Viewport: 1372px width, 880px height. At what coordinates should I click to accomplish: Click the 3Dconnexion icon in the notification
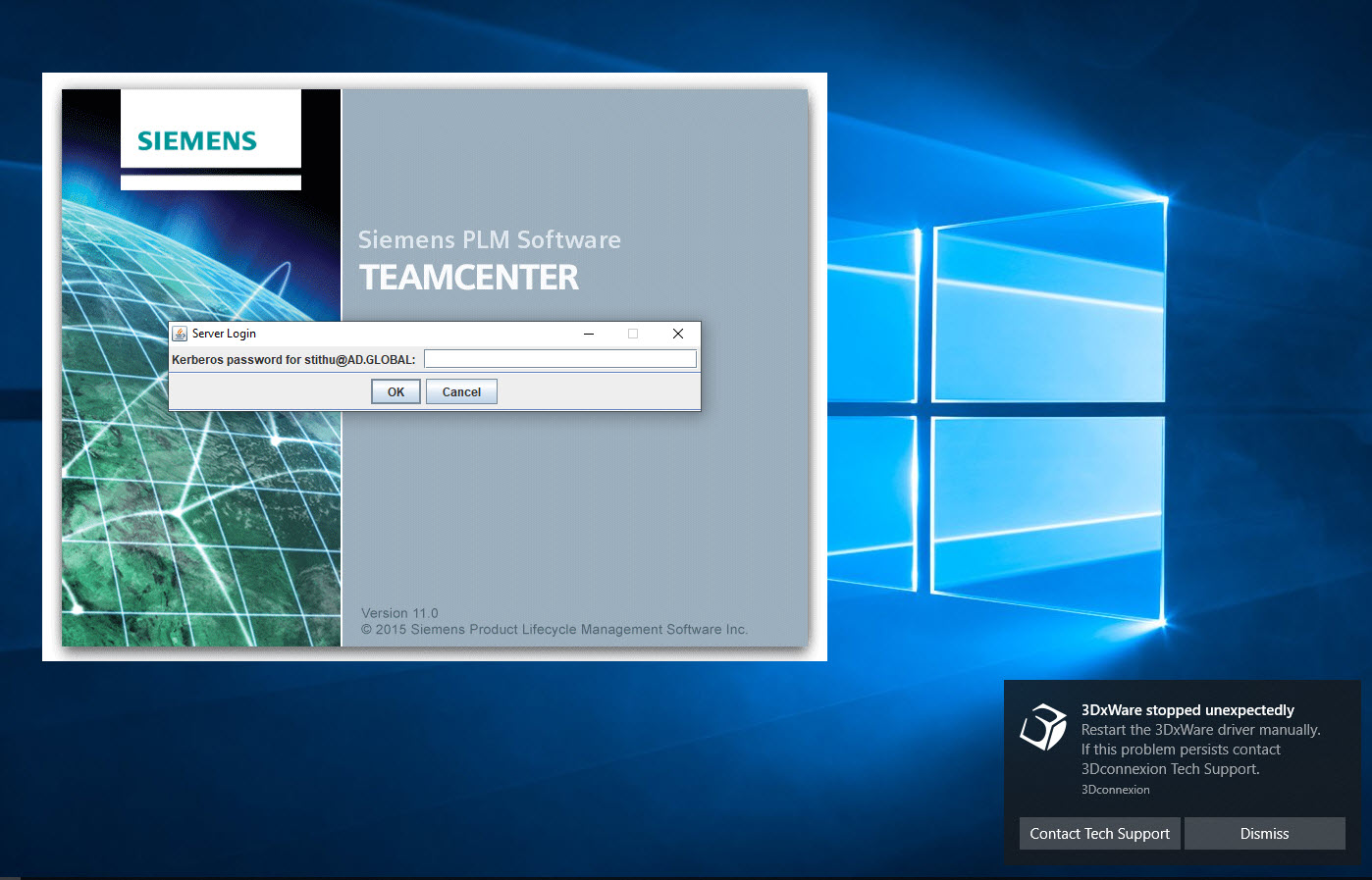[x=1043, y=727]
